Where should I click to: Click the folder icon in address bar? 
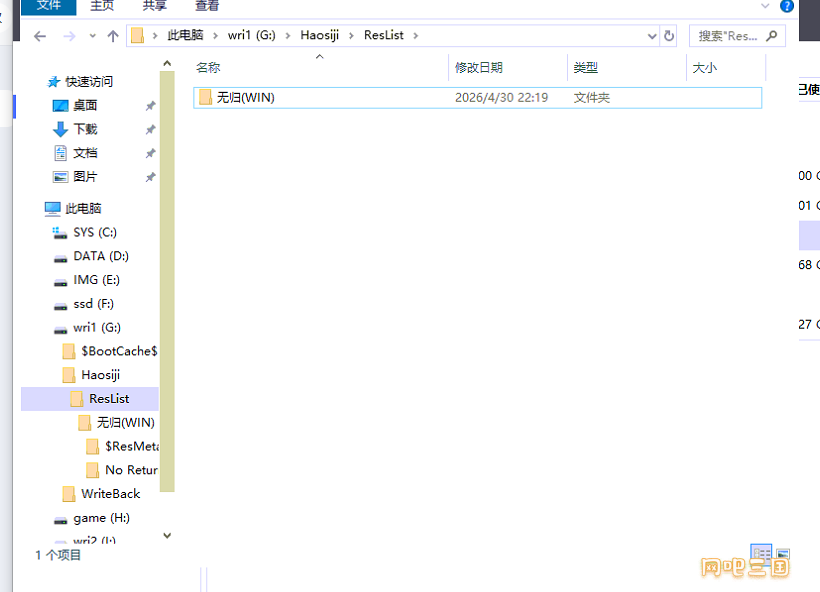[x=138, y=36]
